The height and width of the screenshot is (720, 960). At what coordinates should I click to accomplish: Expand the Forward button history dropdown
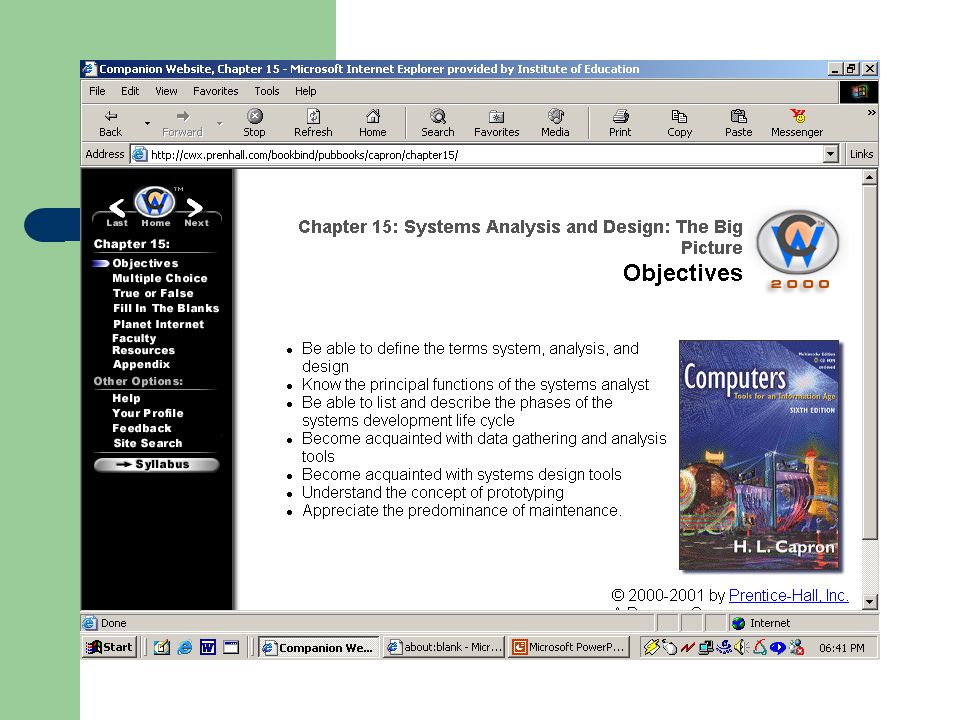click(219, 123)
